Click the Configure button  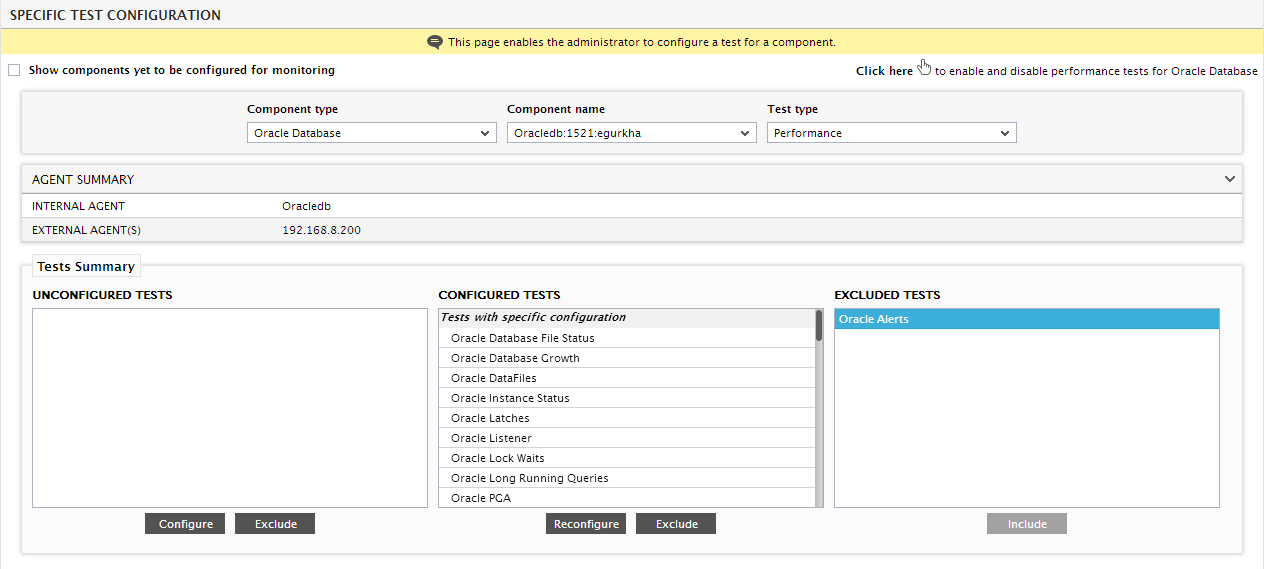185,524
